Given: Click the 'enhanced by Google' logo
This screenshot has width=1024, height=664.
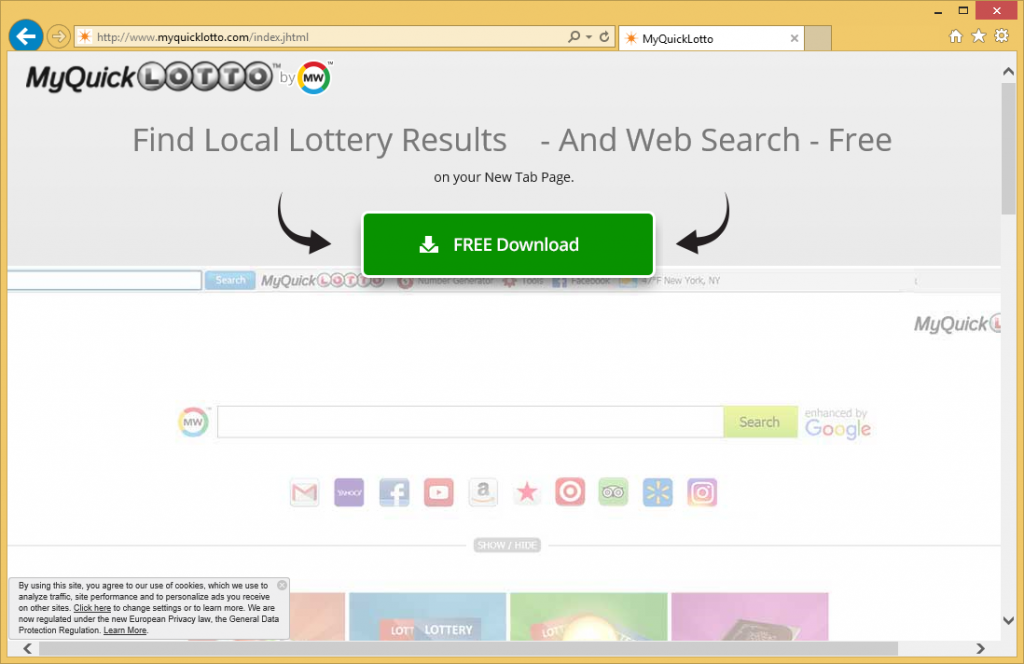Looking at the screenshot, I should [838, 423].
